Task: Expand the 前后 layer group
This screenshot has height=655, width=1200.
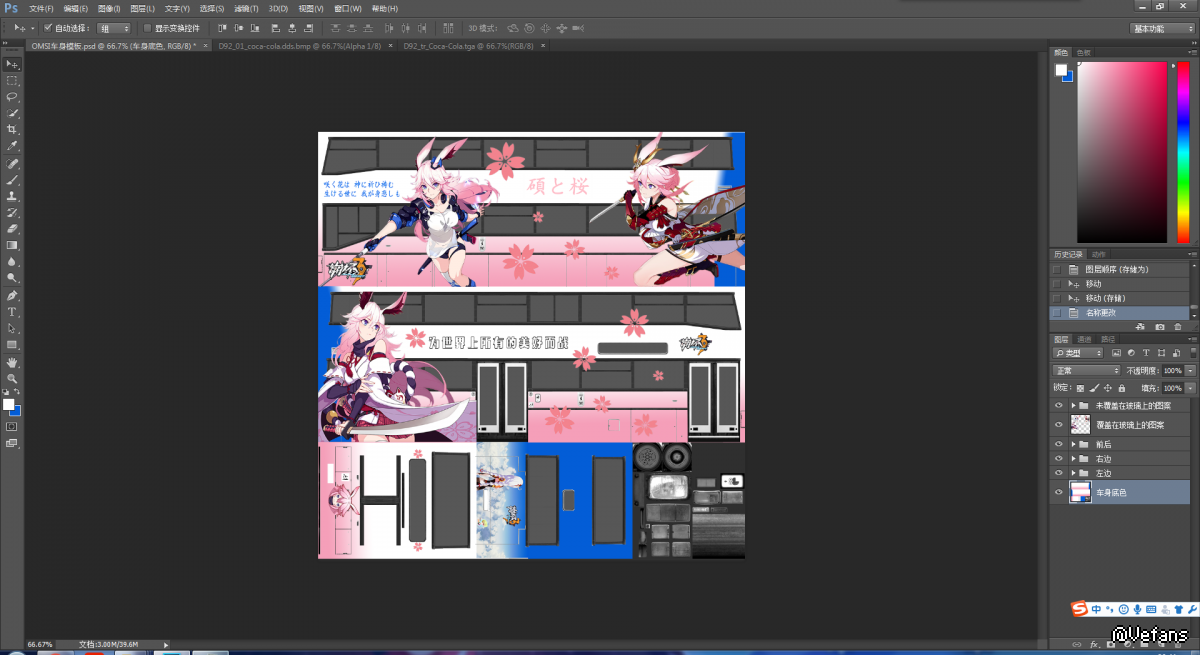Action: tap(1074, 444)
